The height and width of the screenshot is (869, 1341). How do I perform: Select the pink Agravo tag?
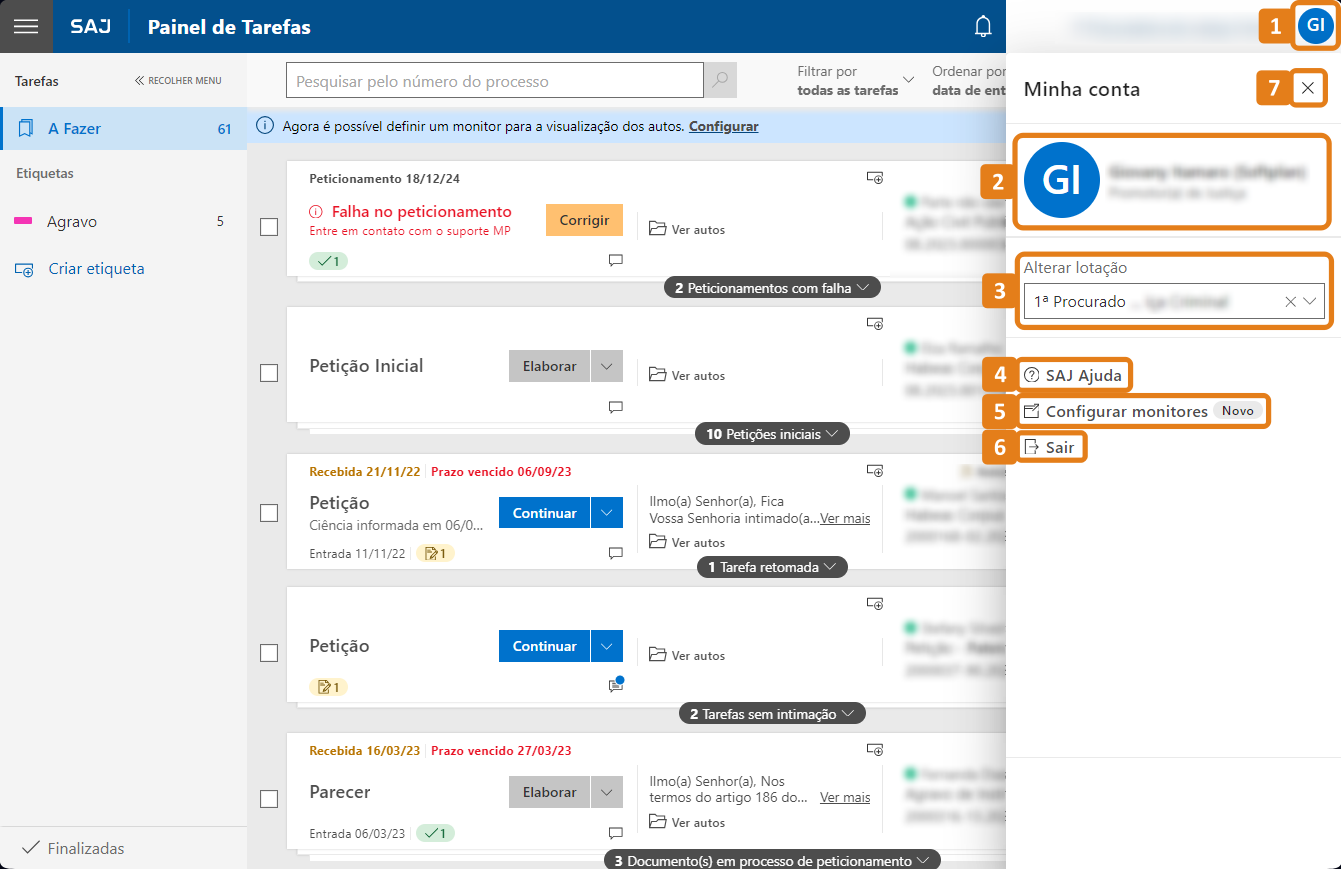[x=72, y=221]
